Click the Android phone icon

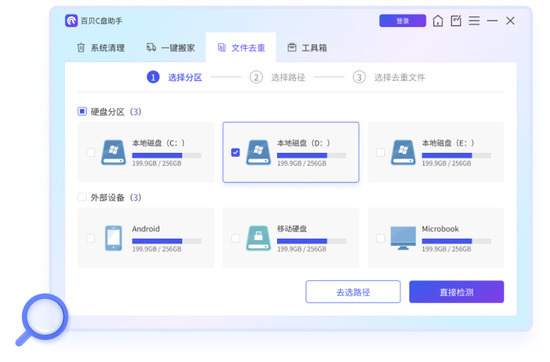(114, 238)
